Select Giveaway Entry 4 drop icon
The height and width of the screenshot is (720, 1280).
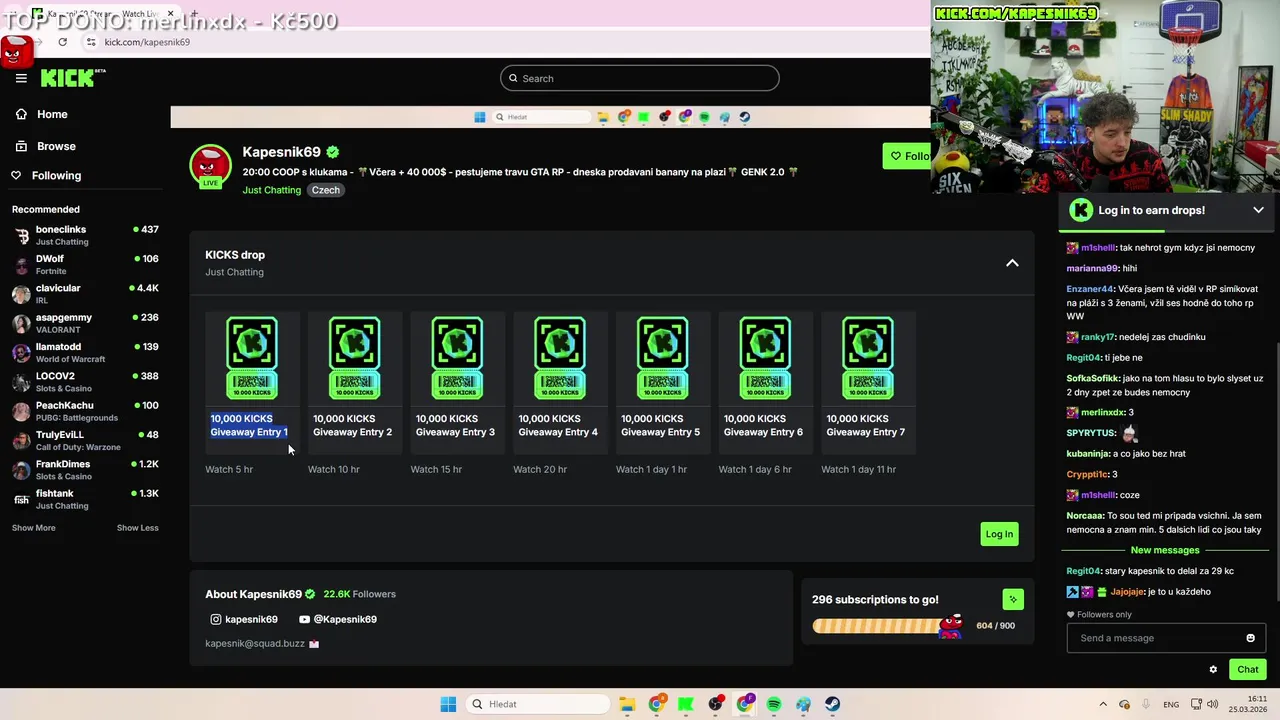560,358
